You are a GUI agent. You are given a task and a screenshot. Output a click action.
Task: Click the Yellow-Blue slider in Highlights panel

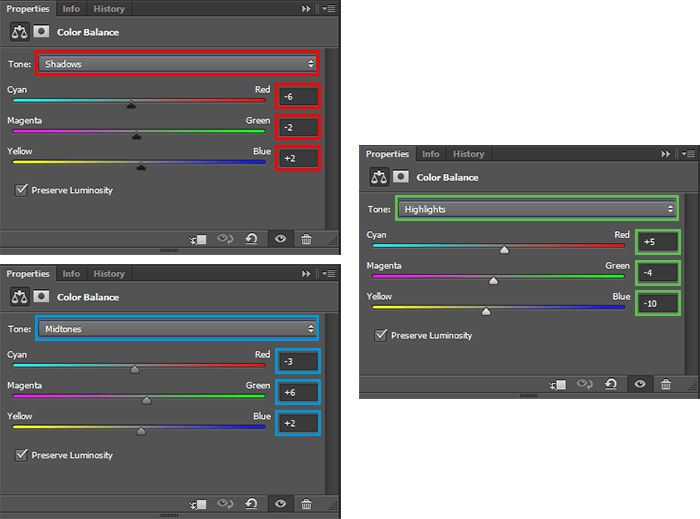[498, 307]
